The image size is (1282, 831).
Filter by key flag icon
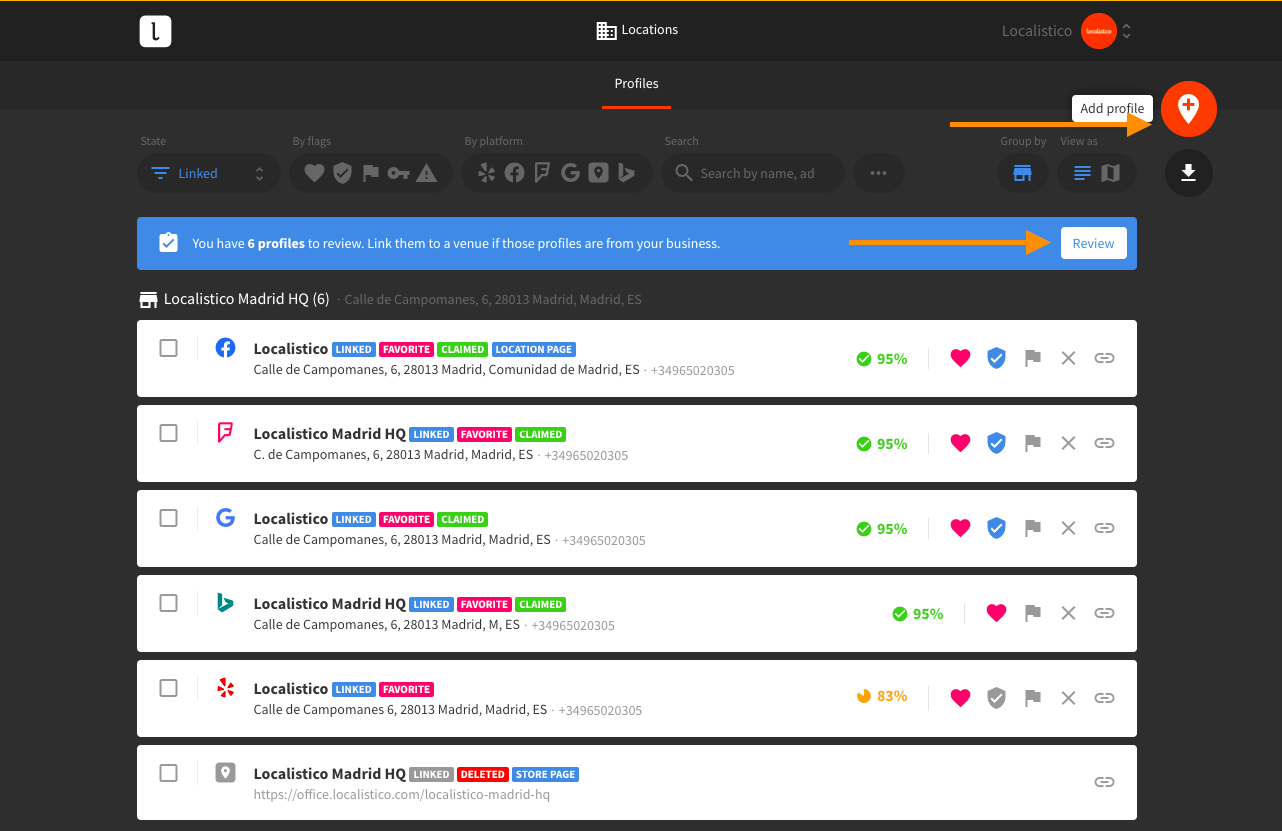pyautogui.click(x=398, y=173)
